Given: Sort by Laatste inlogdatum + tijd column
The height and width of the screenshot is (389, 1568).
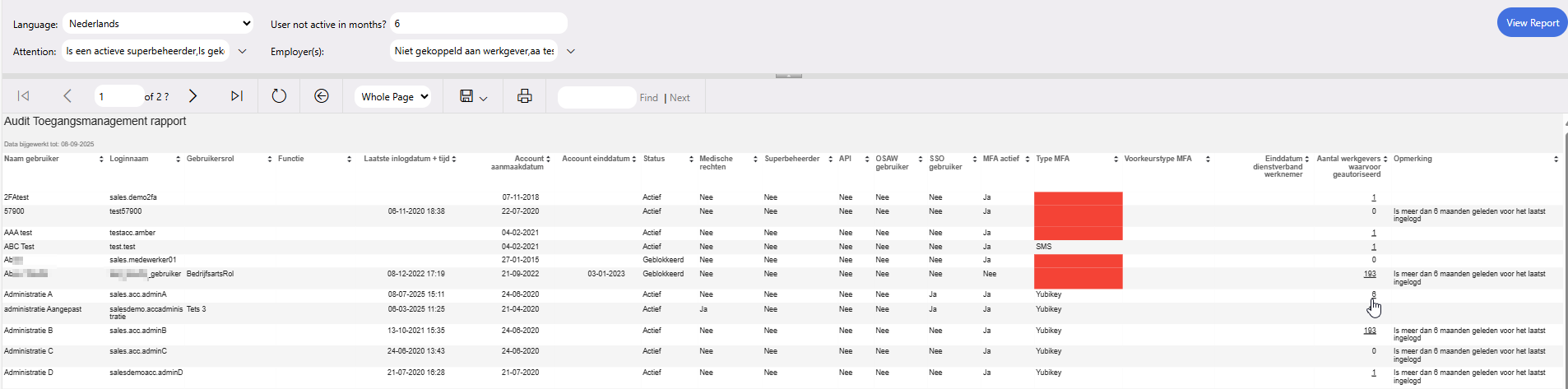Looking at the screenshot, I should tap(454, 159).
